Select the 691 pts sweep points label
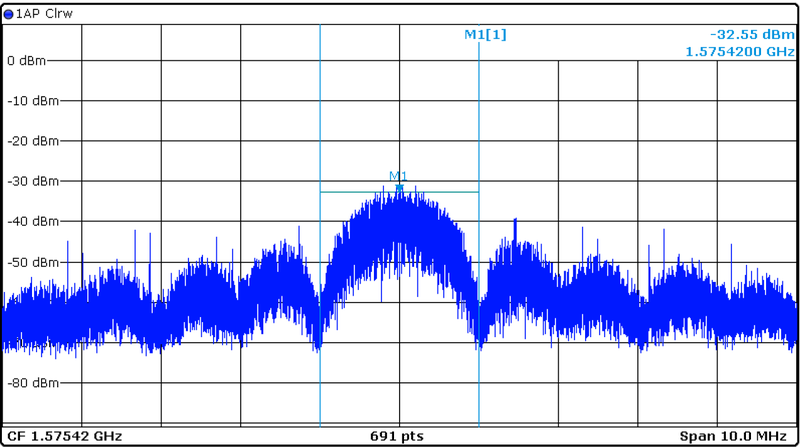Screen dimensions: 800x447 (x=399, y=437)
